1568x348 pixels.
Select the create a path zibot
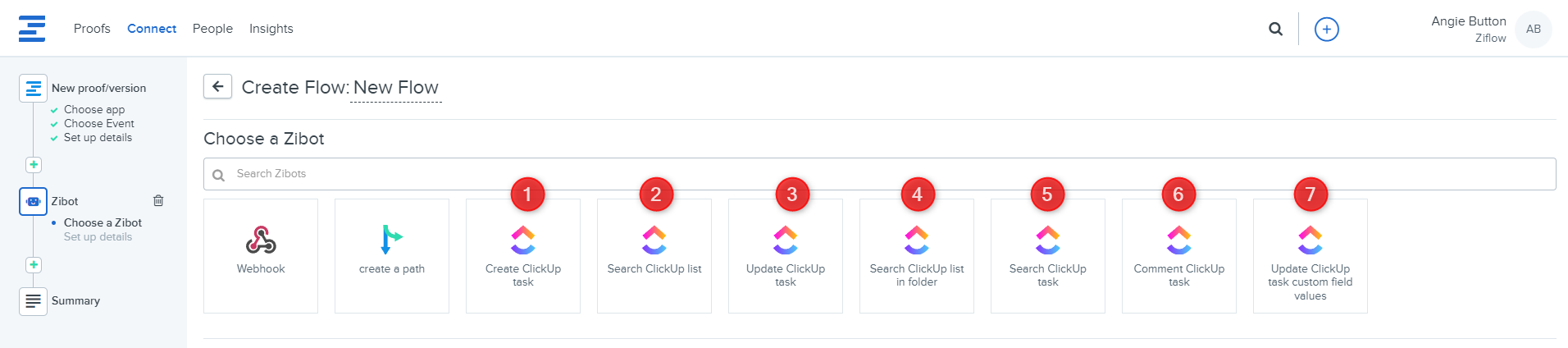[x=392, y=255]
